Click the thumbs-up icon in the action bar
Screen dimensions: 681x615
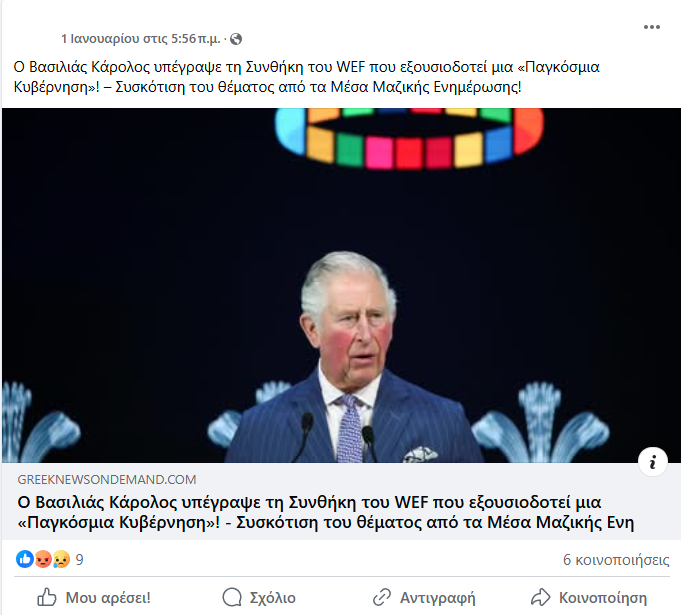tap(47, 597)
